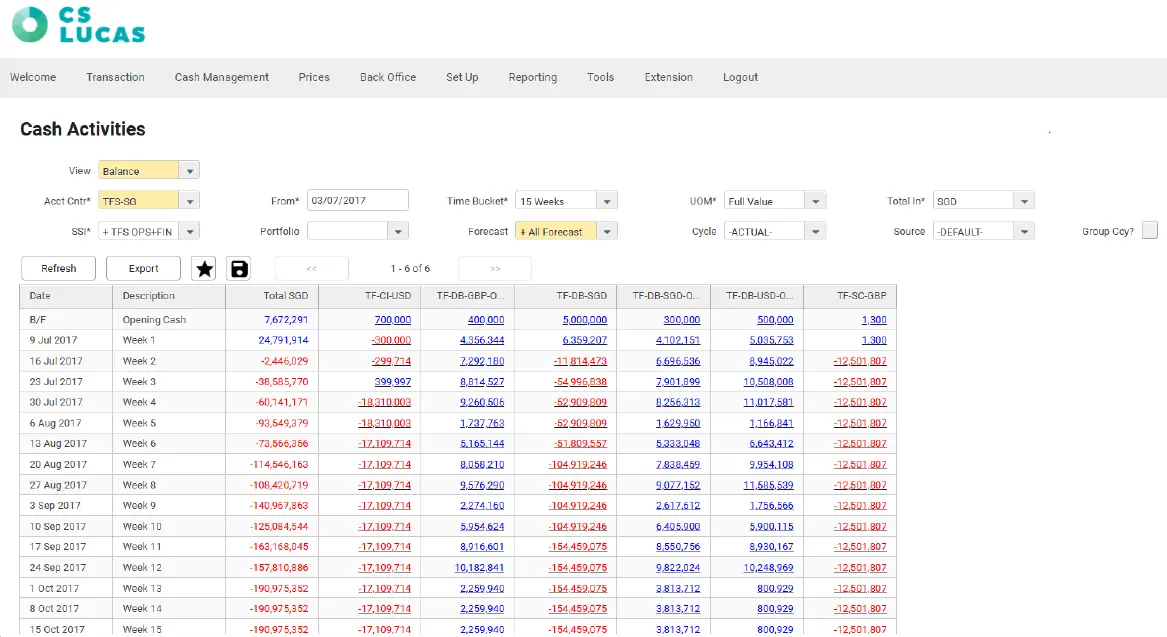1167x637 pixels.
Task: Open the Portfolio dropdown
Action: [398, 231]
